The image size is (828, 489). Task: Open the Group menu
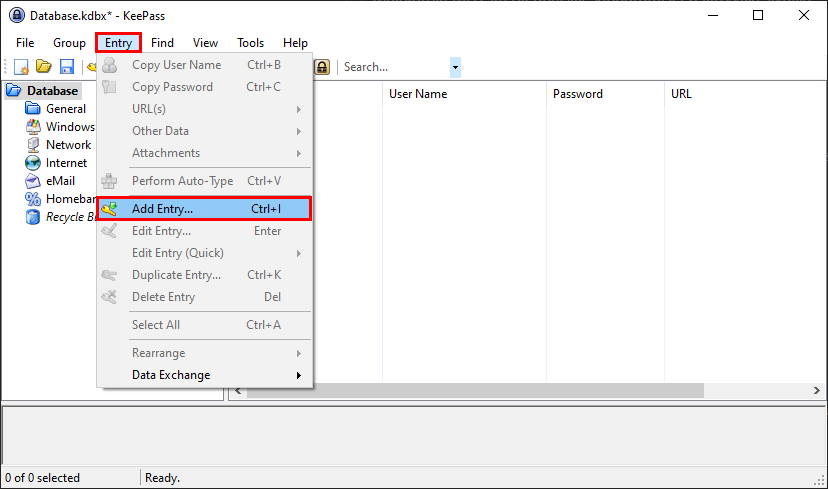(x=69, y=43)
